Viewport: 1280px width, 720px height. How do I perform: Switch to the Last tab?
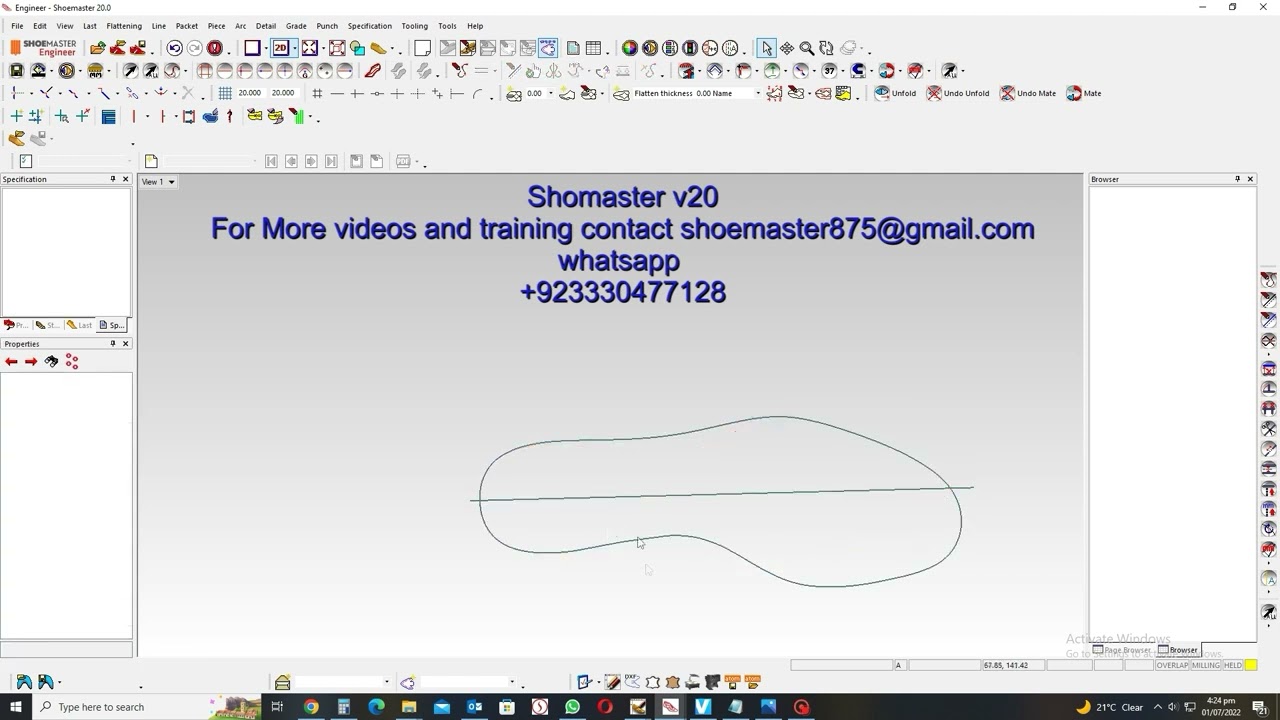[x=80, y=325]
